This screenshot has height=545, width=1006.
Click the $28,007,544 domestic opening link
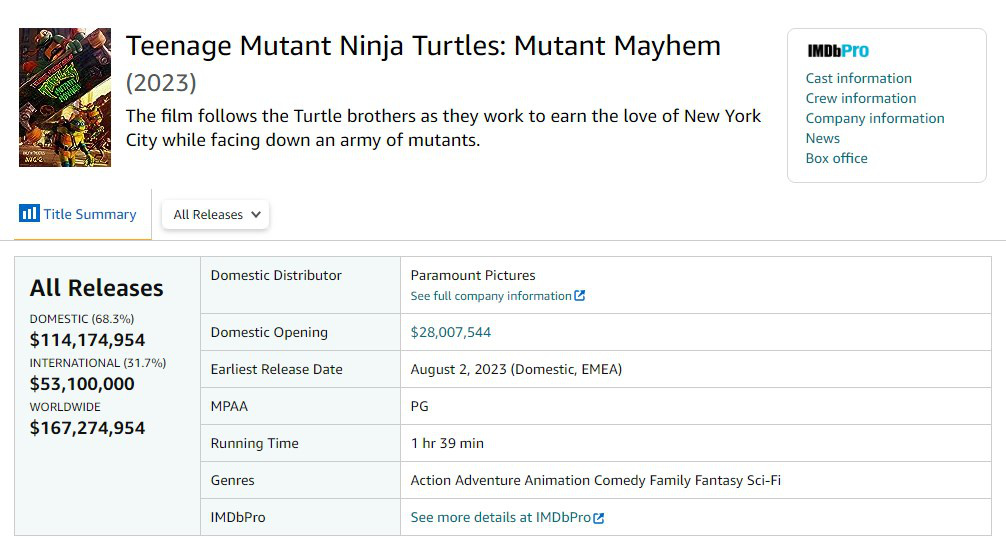pyautogui.click(x=450, y=332)
